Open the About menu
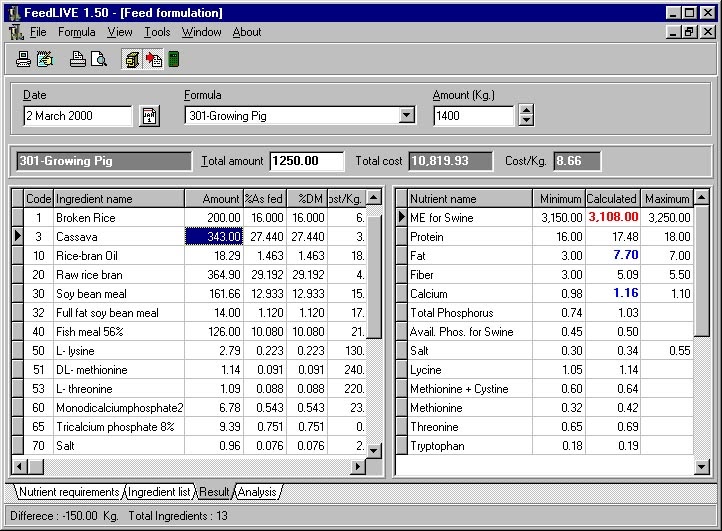Image resolution: width=722 pixels, height=531 pixels. [247, 32]
